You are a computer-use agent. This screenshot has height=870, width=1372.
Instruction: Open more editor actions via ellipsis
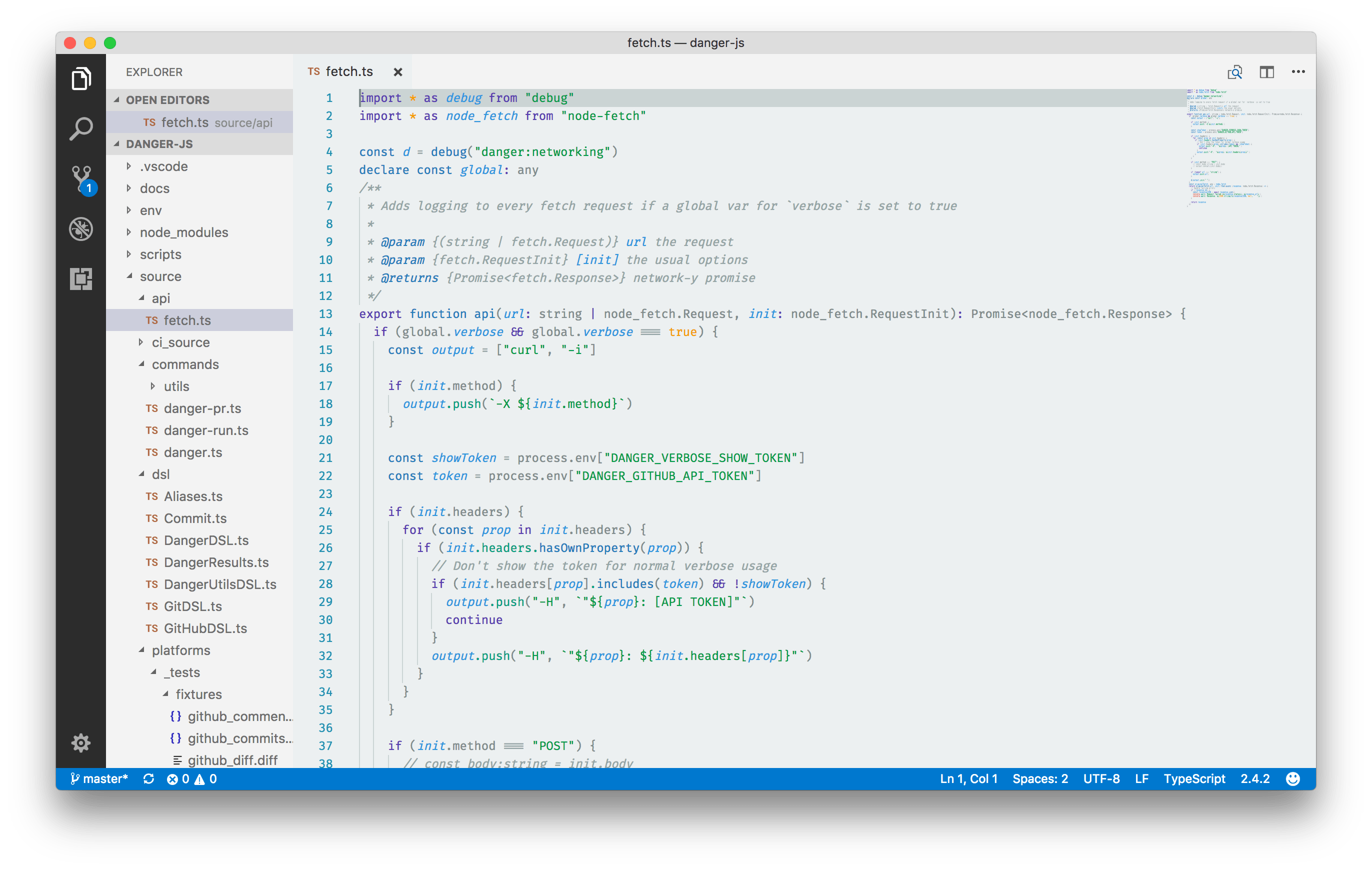coord(1298,72)
